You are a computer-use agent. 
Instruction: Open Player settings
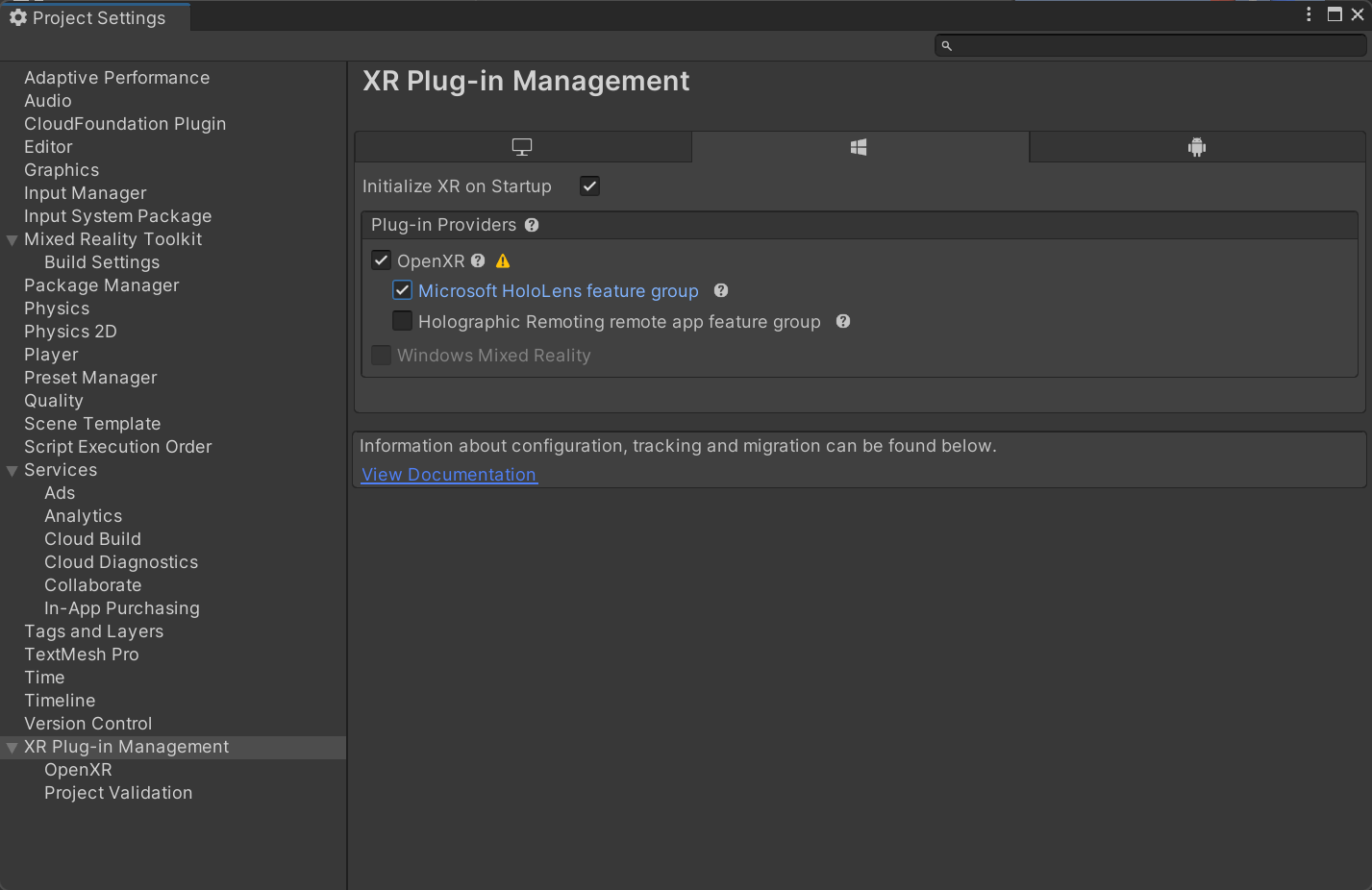coord(51,355)
